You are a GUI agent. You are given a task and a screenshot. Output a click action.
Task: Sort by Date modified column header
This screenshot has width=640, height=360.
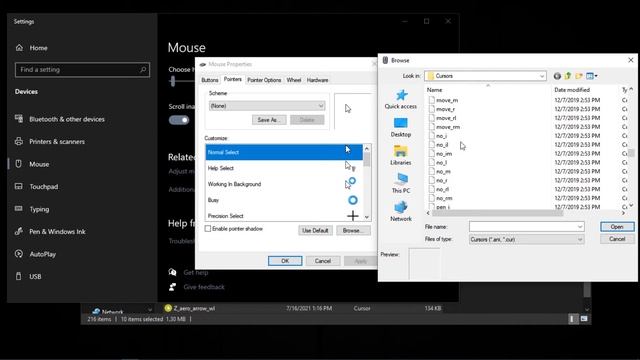coord(572,90)
